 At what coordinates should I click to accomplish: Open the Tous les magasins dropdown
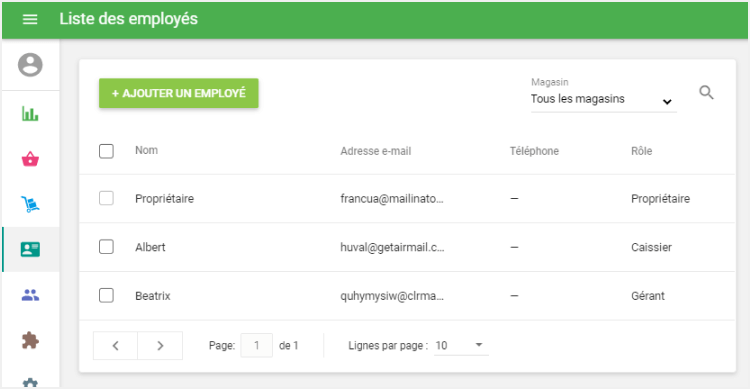(x=604, y=100)
